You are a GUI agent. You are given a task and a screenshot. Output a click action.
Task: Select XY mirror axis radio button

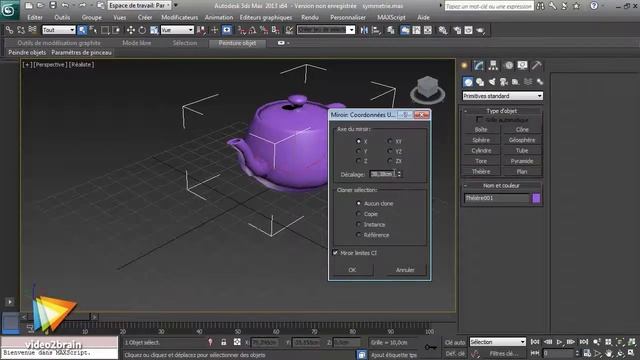(x=390, y=141)
